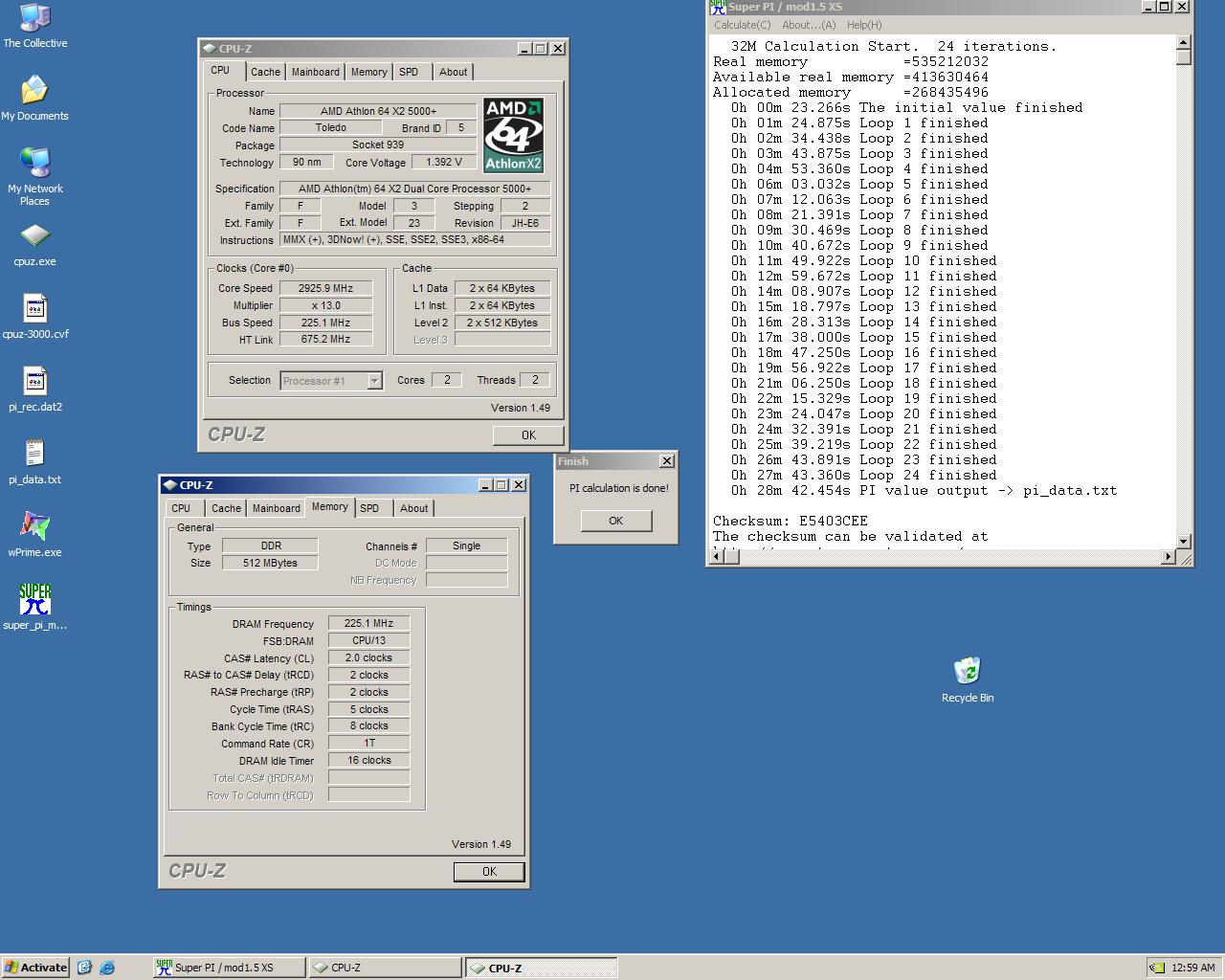Select Recycle Bin icon
Image resolution: width=1225 pixels, height=980 pixels.
[968, 680]
